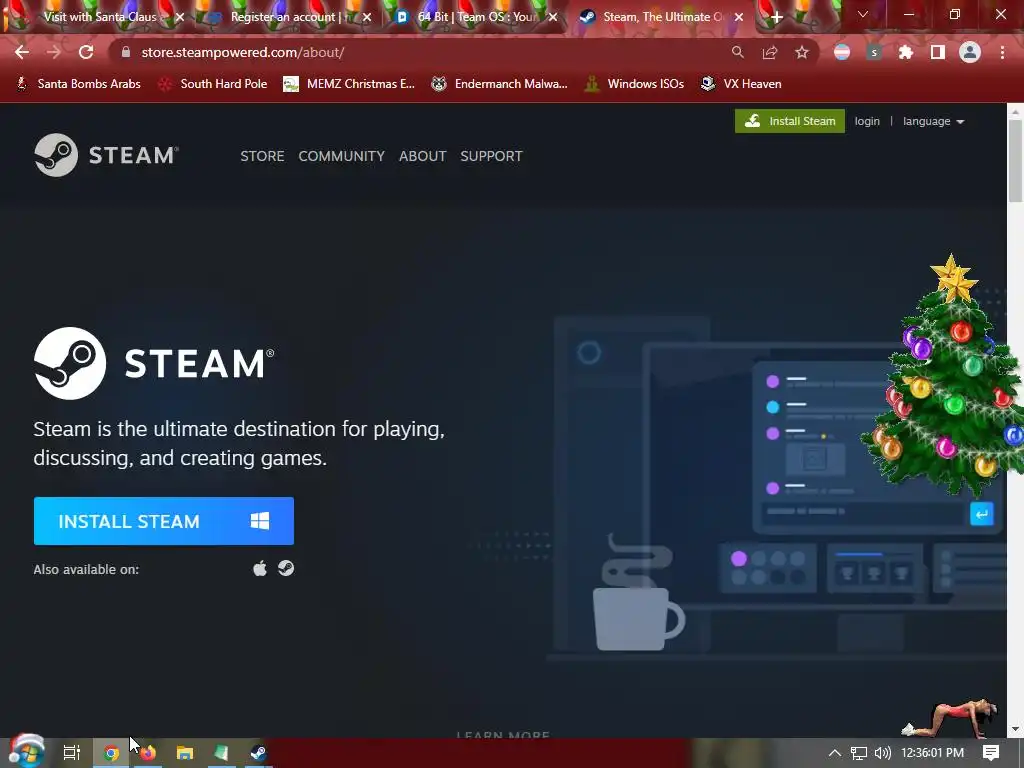Open South Hard Pole bookmark
1024x768 pixels.
tap(213, 84)
